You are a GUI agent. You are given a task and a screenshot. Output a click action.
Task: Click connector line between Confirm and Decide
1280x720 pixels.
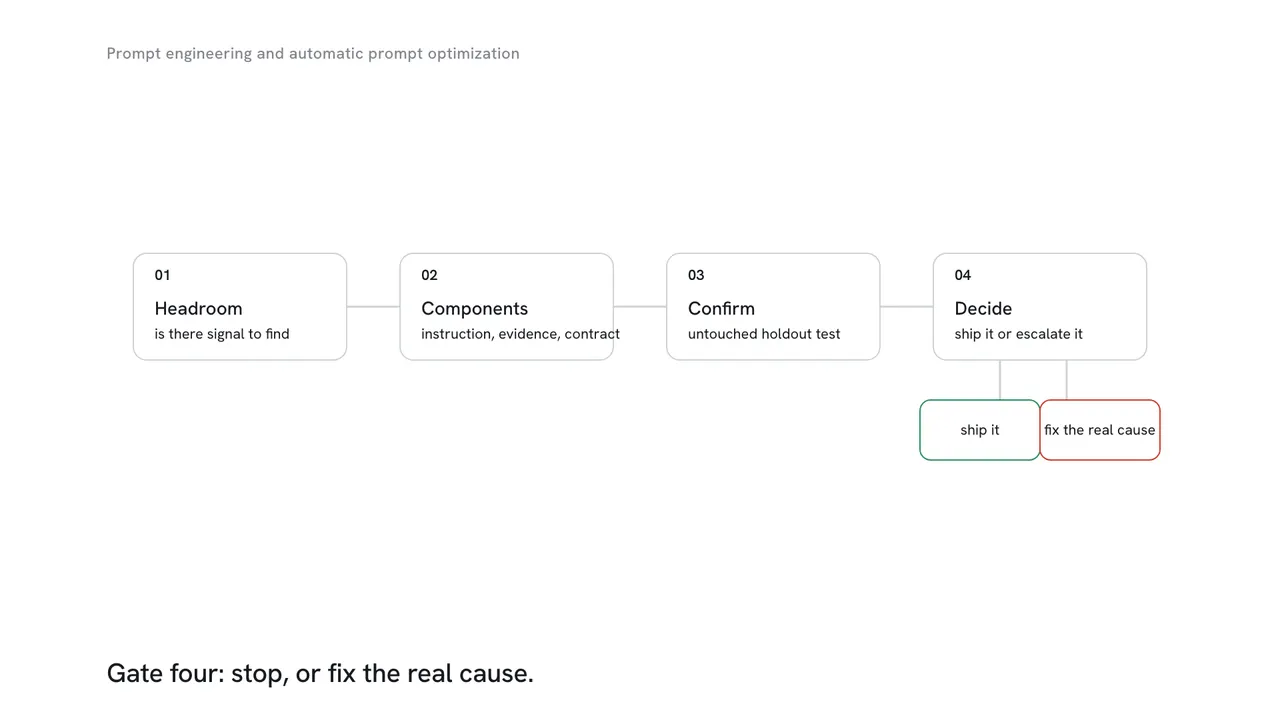pyautogui.click(x=906, y=306)
